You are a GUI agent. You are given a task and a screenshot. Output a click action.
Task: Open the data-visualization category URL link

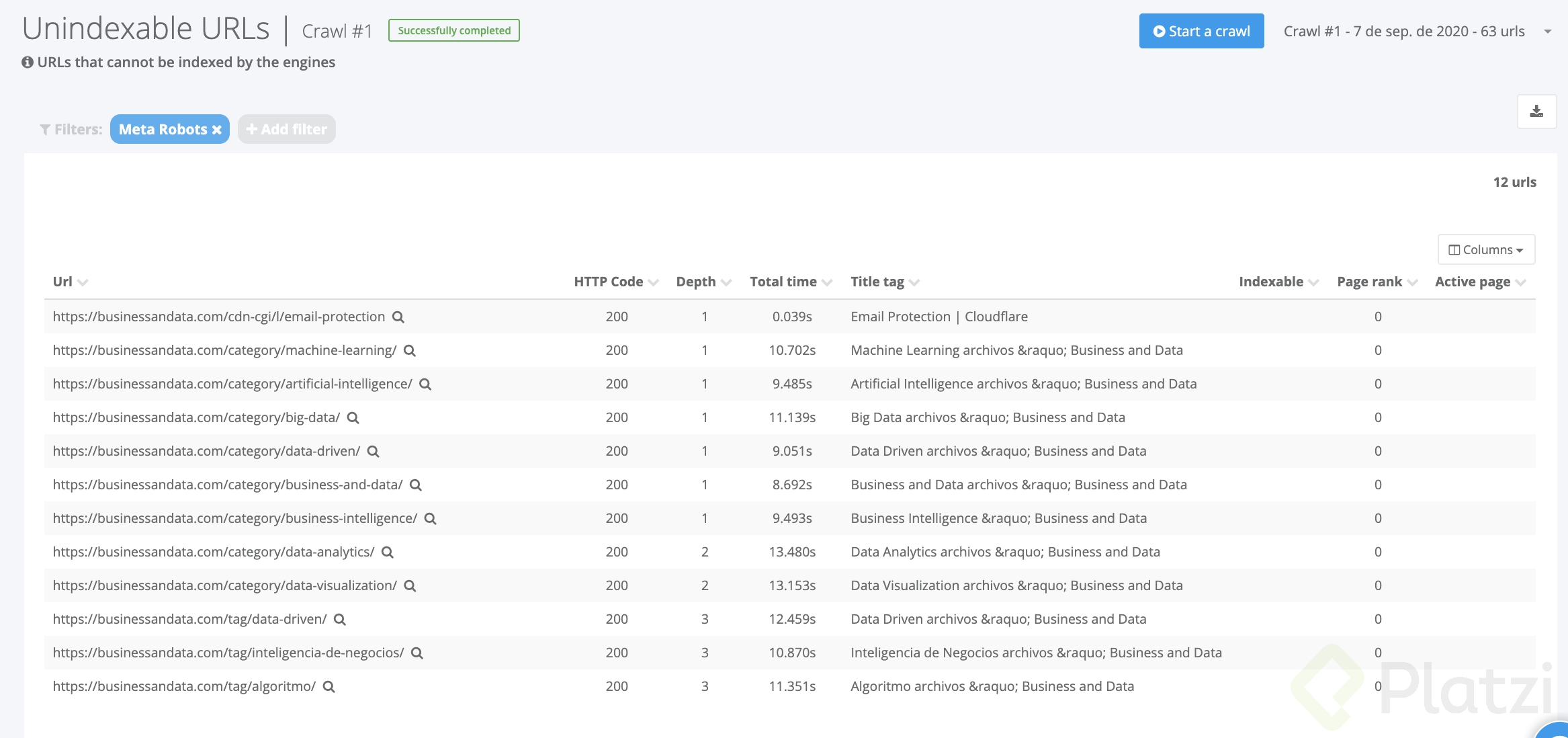pyautogui.click(x=224, y=585)
